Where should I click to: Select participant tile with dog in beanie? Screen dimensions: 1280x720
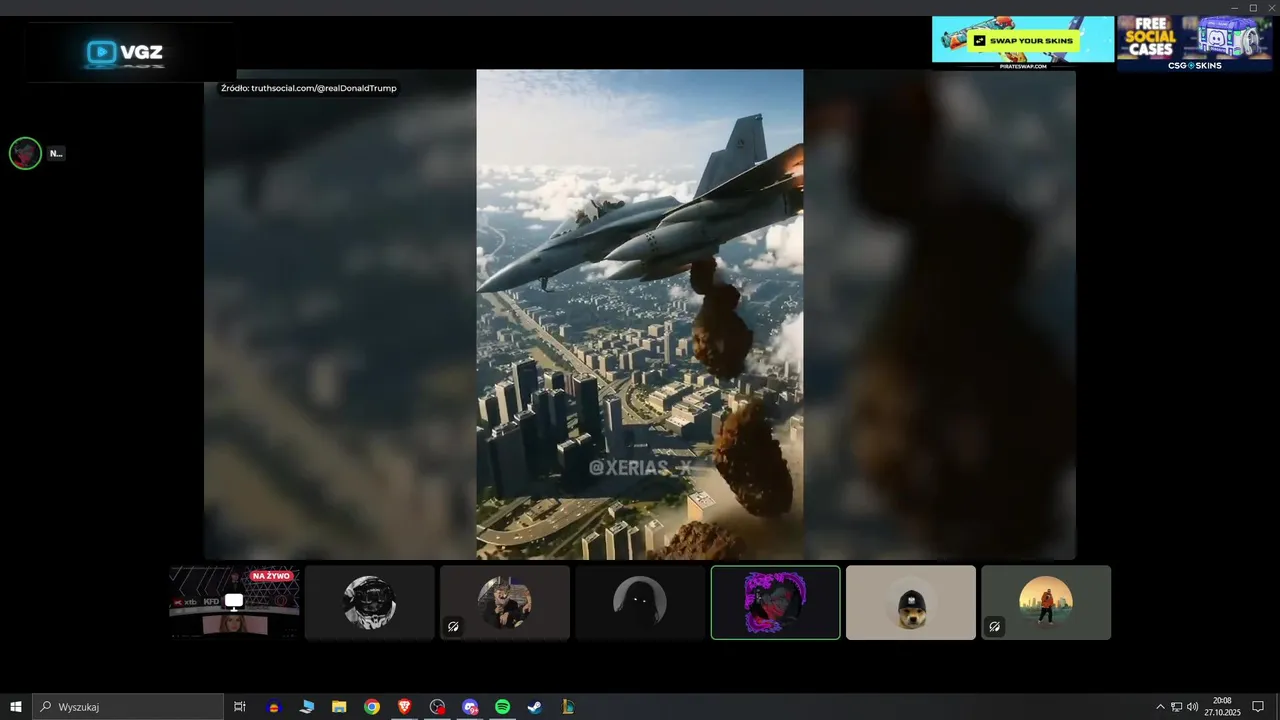tap(911, 602)
